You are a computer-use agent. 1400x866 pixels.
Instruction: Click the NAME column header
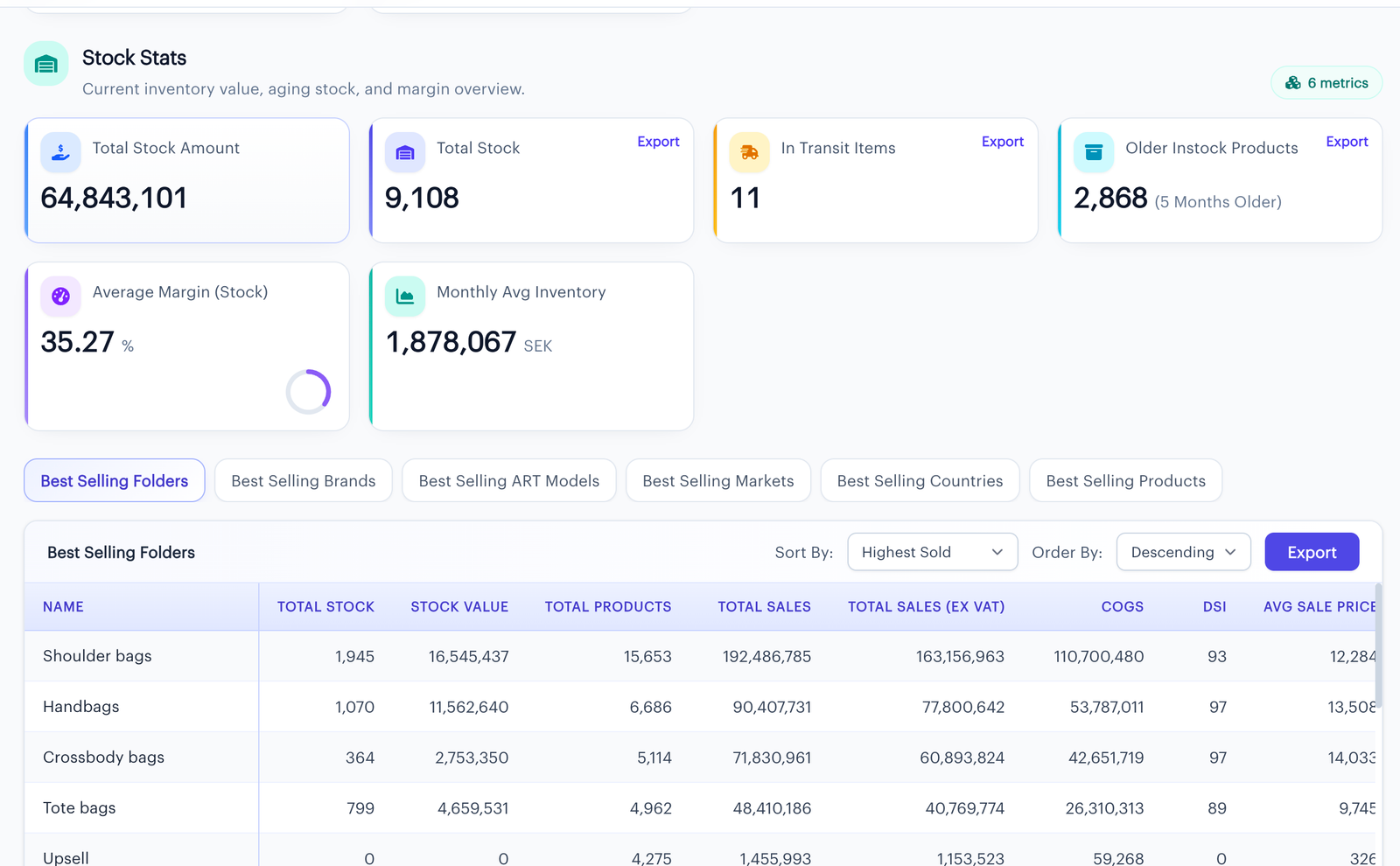pos(63,607)
